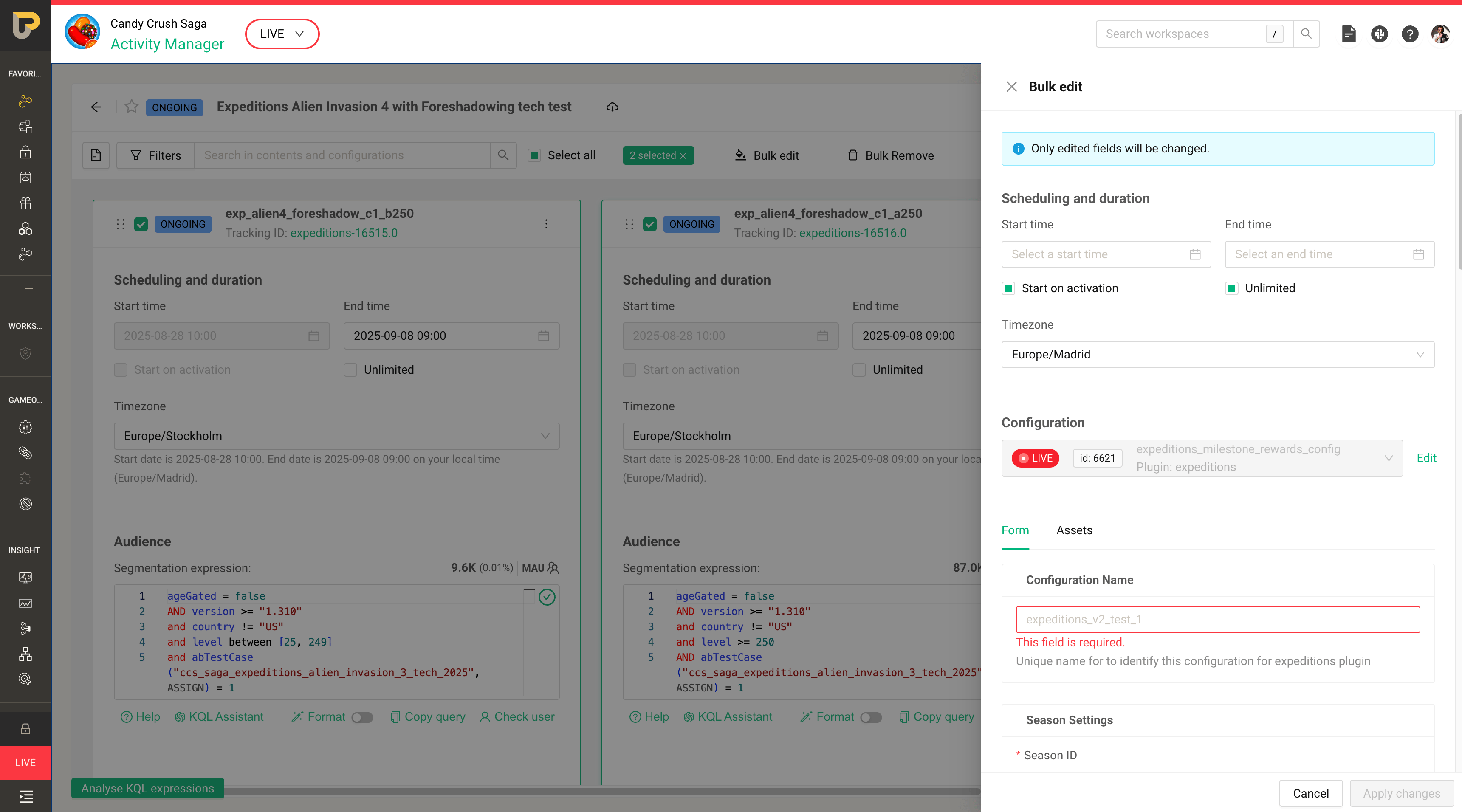Click the Slack icon in the header
This screenshot has width=1462, height=812.
click(1379, 34)
